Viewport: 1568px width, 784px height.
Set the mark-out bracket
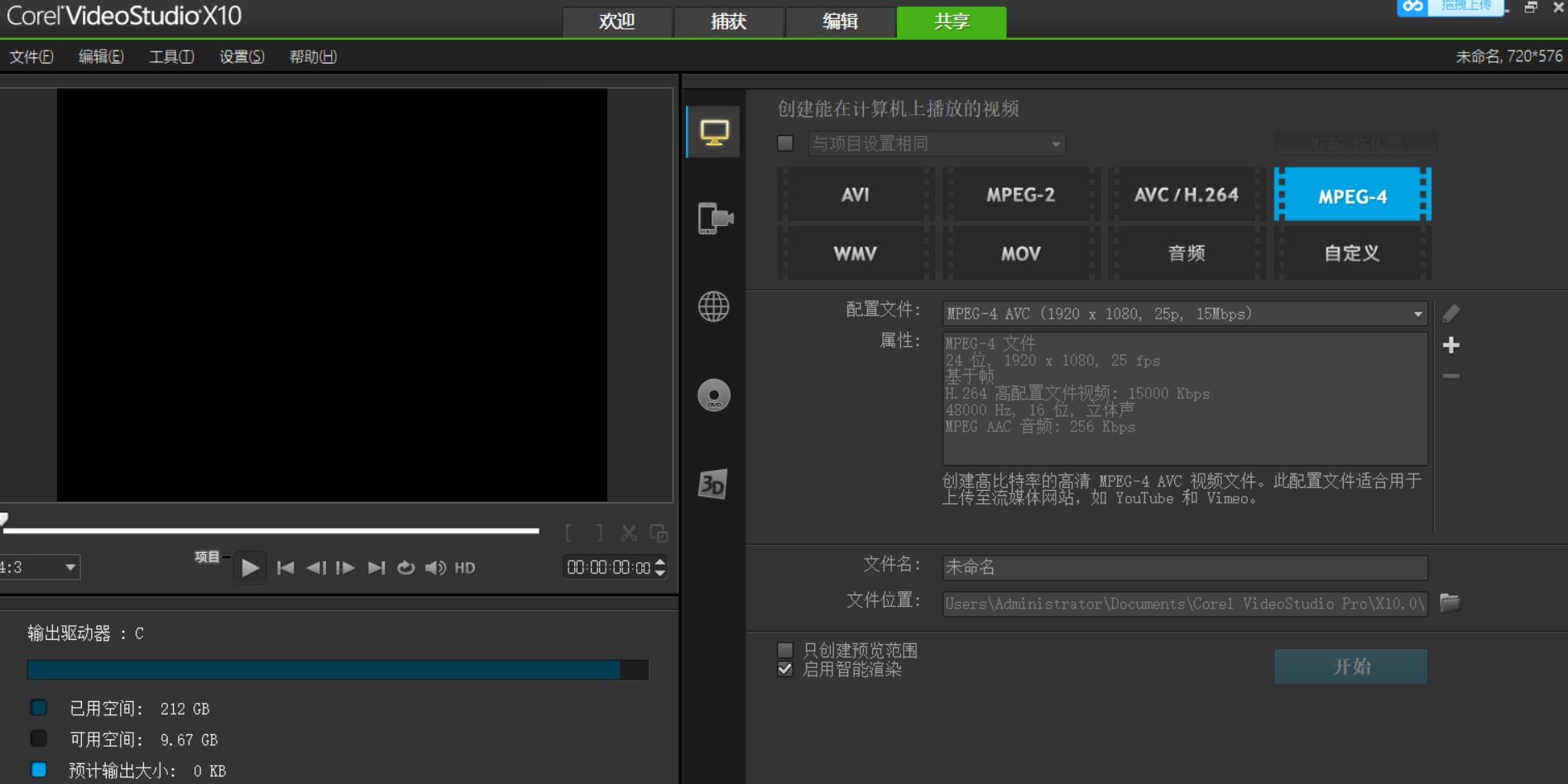click(599, 533)
